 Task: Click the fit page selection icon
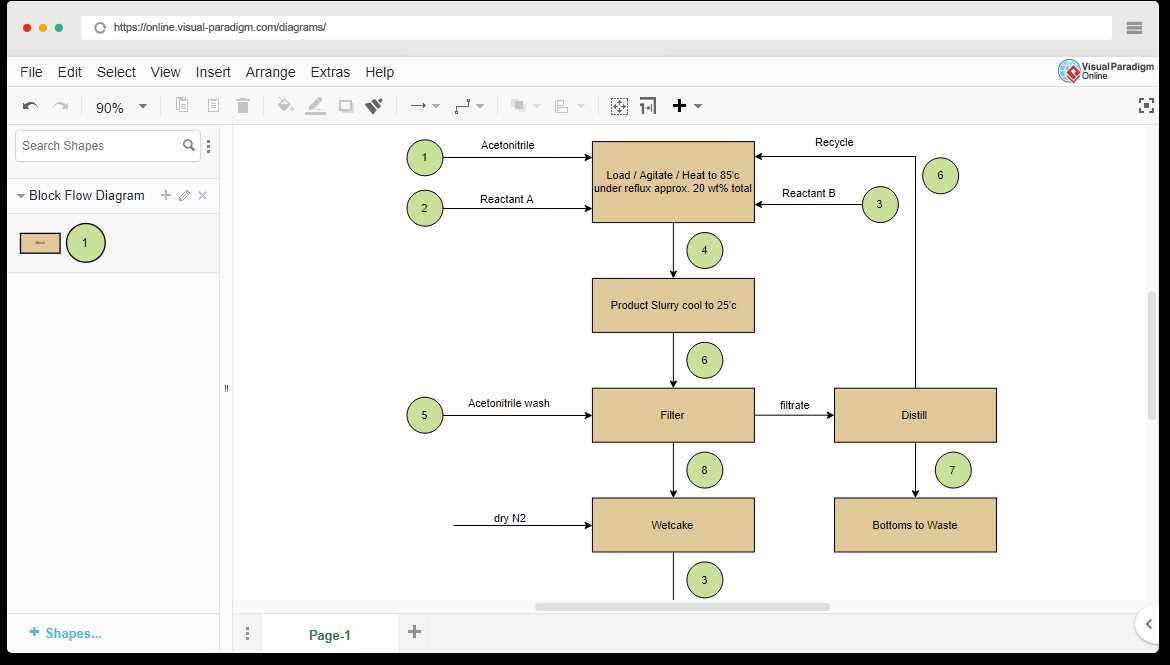point(619,106)
